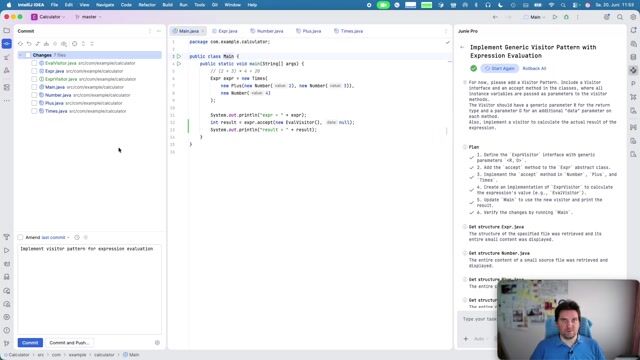Click into the commit message text area
Viewport: 640px width, 360px height.
click(x=89, y=289)
